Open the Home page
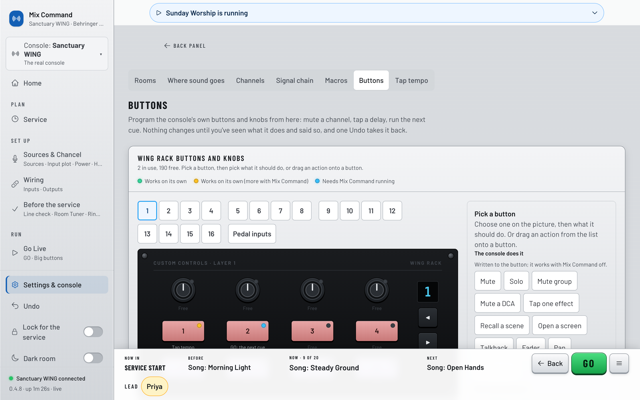This screenshot has height=400, width=640. [57, 83]
